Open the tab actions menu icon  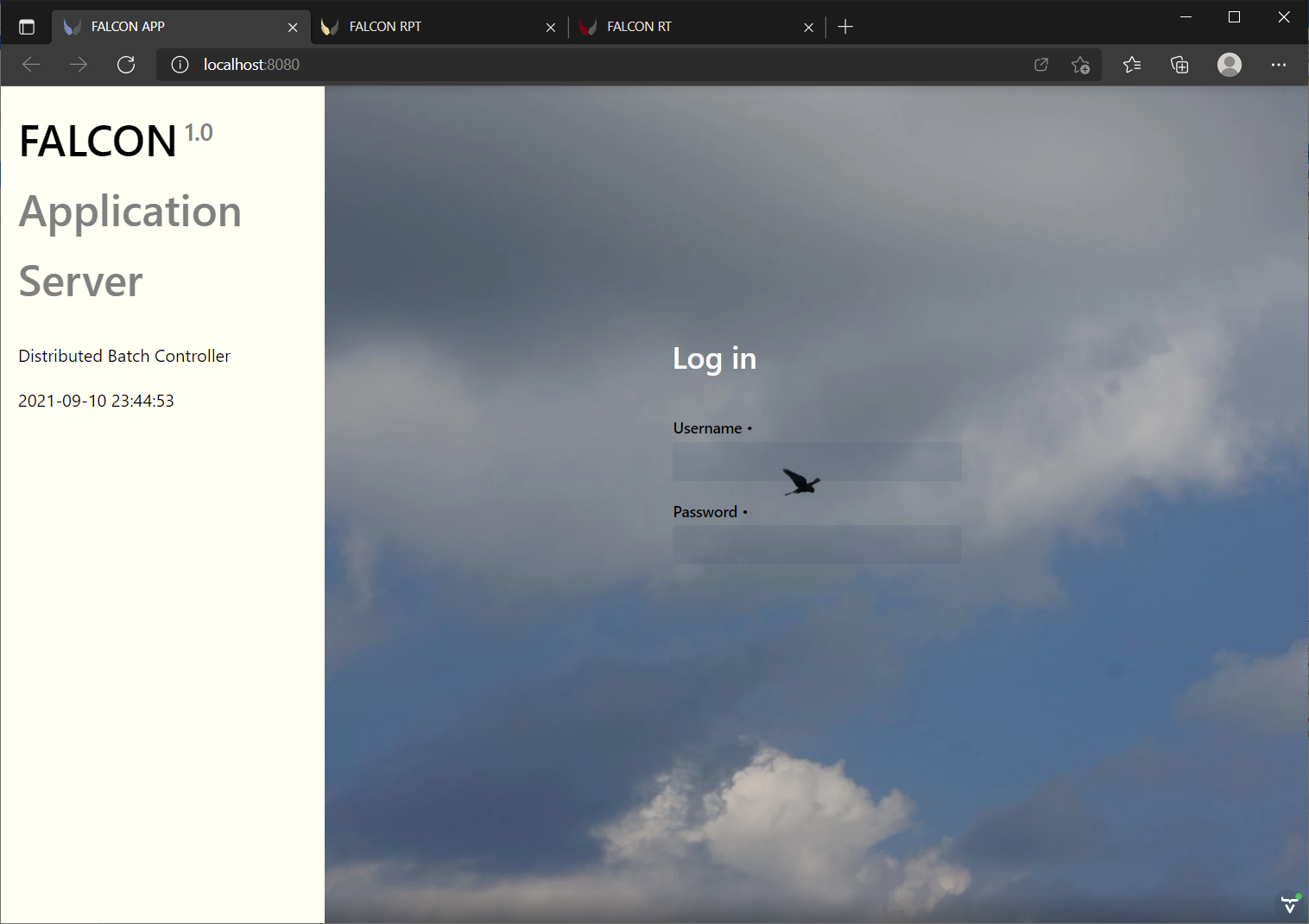[x=27, y=27]
